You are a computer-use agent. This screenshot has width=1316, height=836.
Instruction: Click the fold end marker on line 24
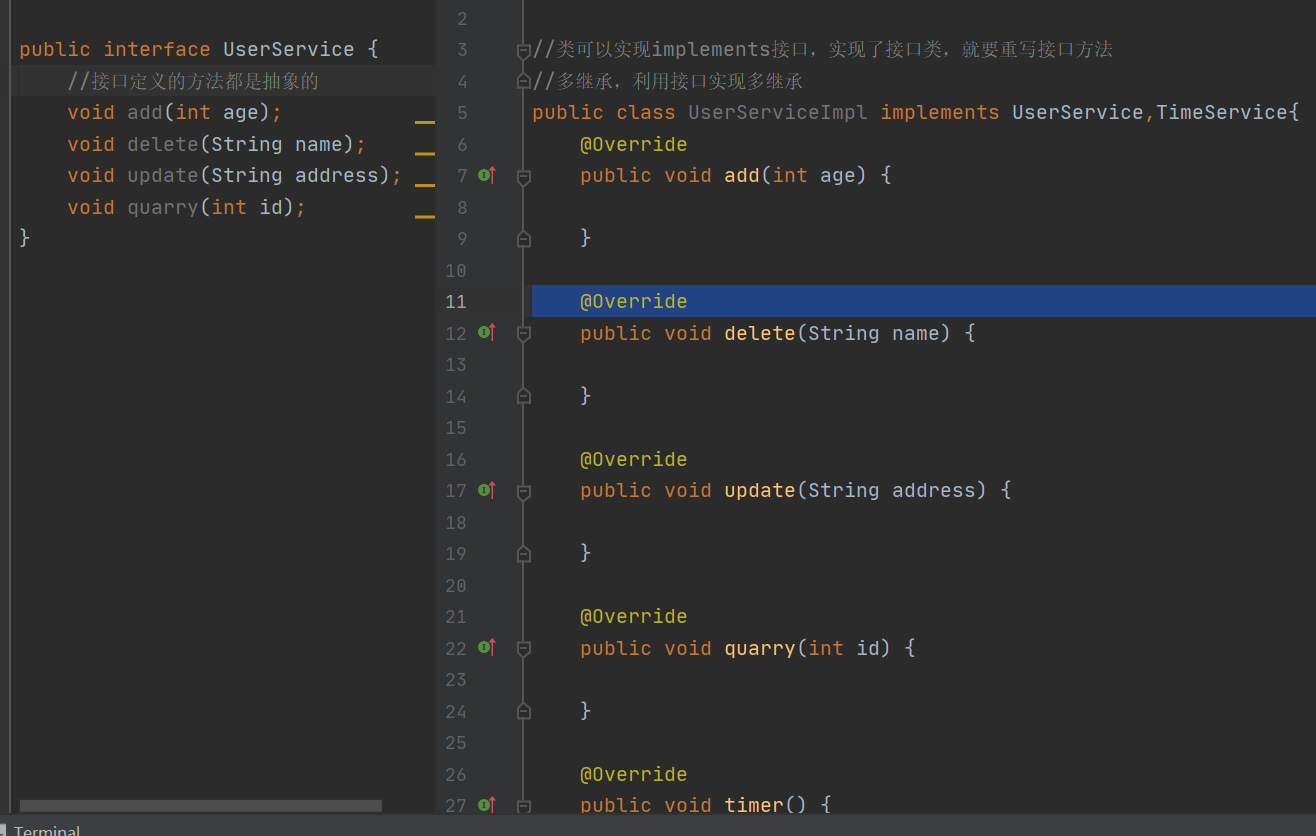(523, 711)
